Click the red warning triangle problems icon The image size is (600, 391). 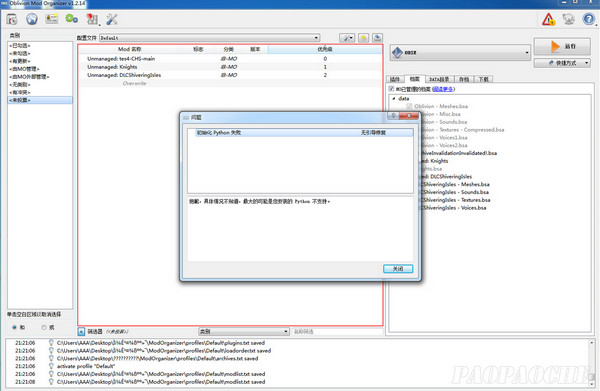coord(548,19)
